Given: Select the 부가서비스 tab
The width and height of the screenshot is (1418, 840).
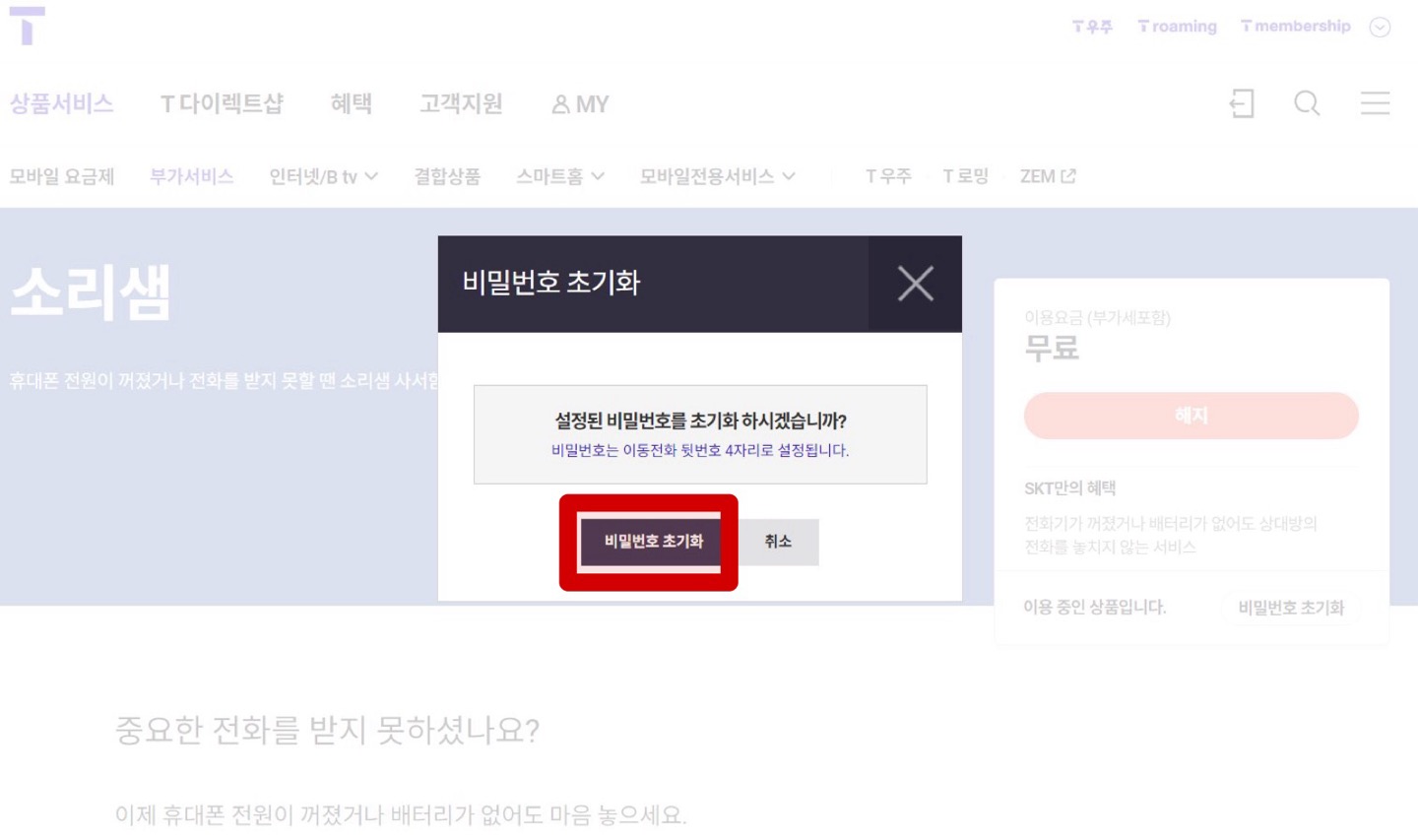Looking at the screenshot, I should point(190,175).
